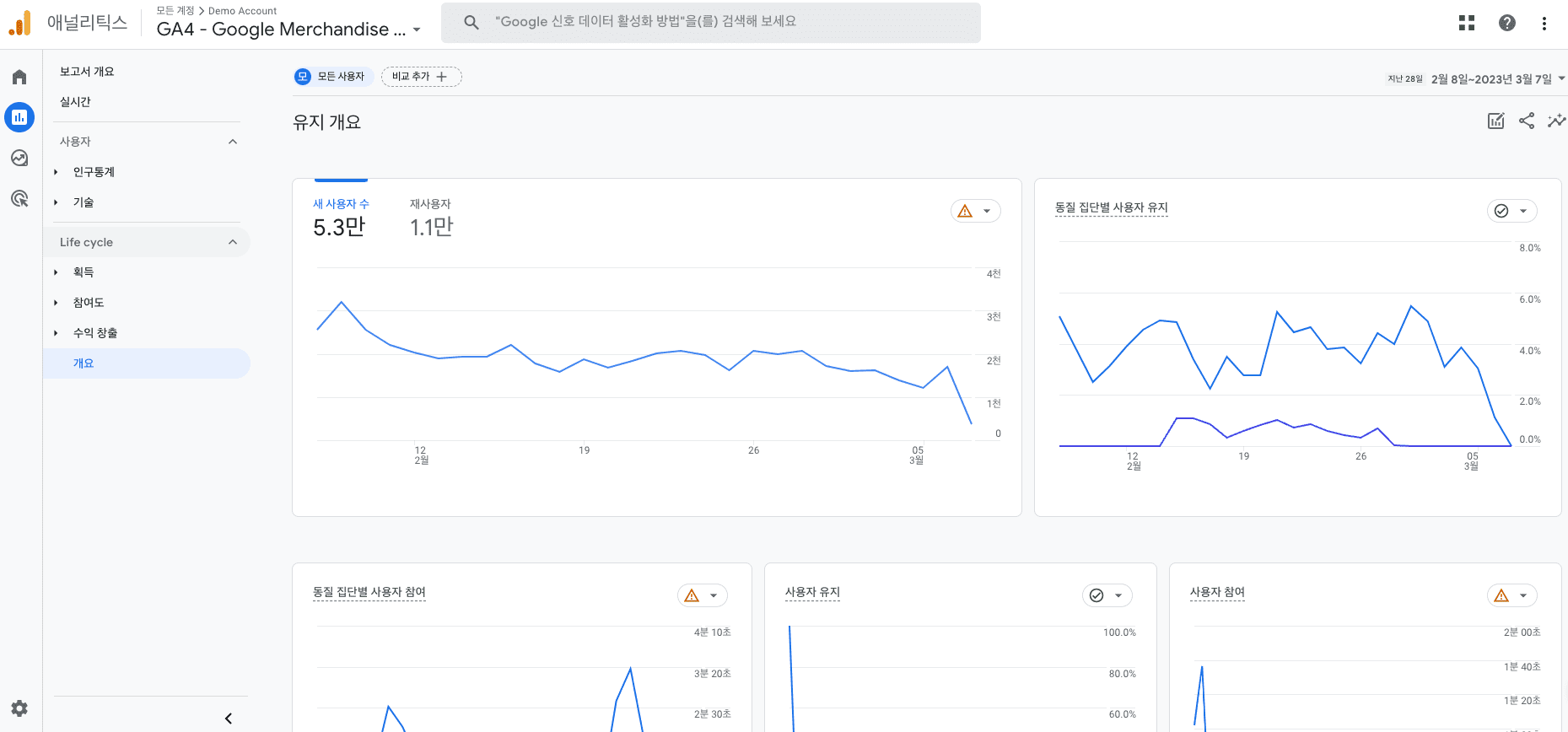Click the Analytics logo icon

[x=19, y=23]
